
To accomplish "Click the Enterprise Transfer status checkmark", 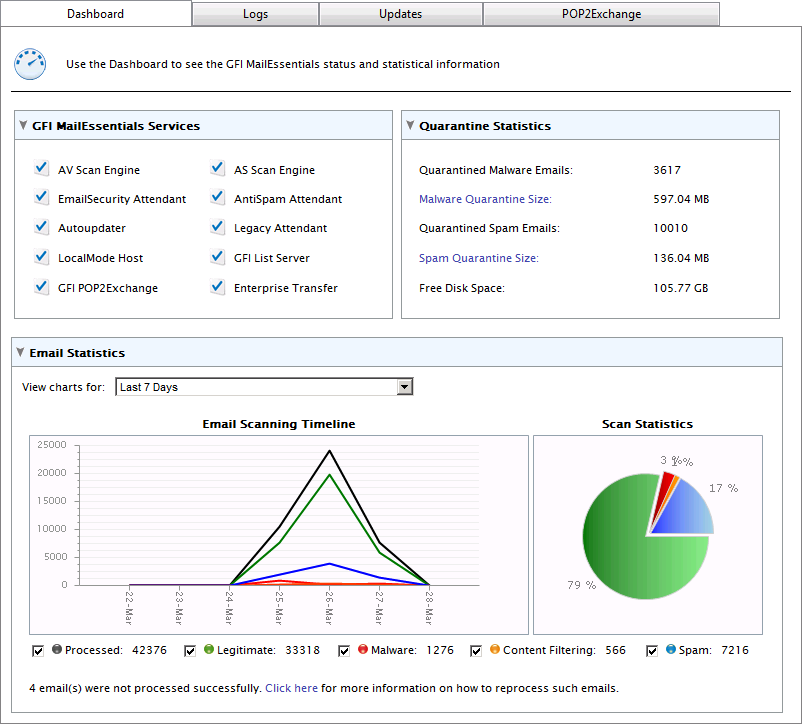I will [217, 286].
